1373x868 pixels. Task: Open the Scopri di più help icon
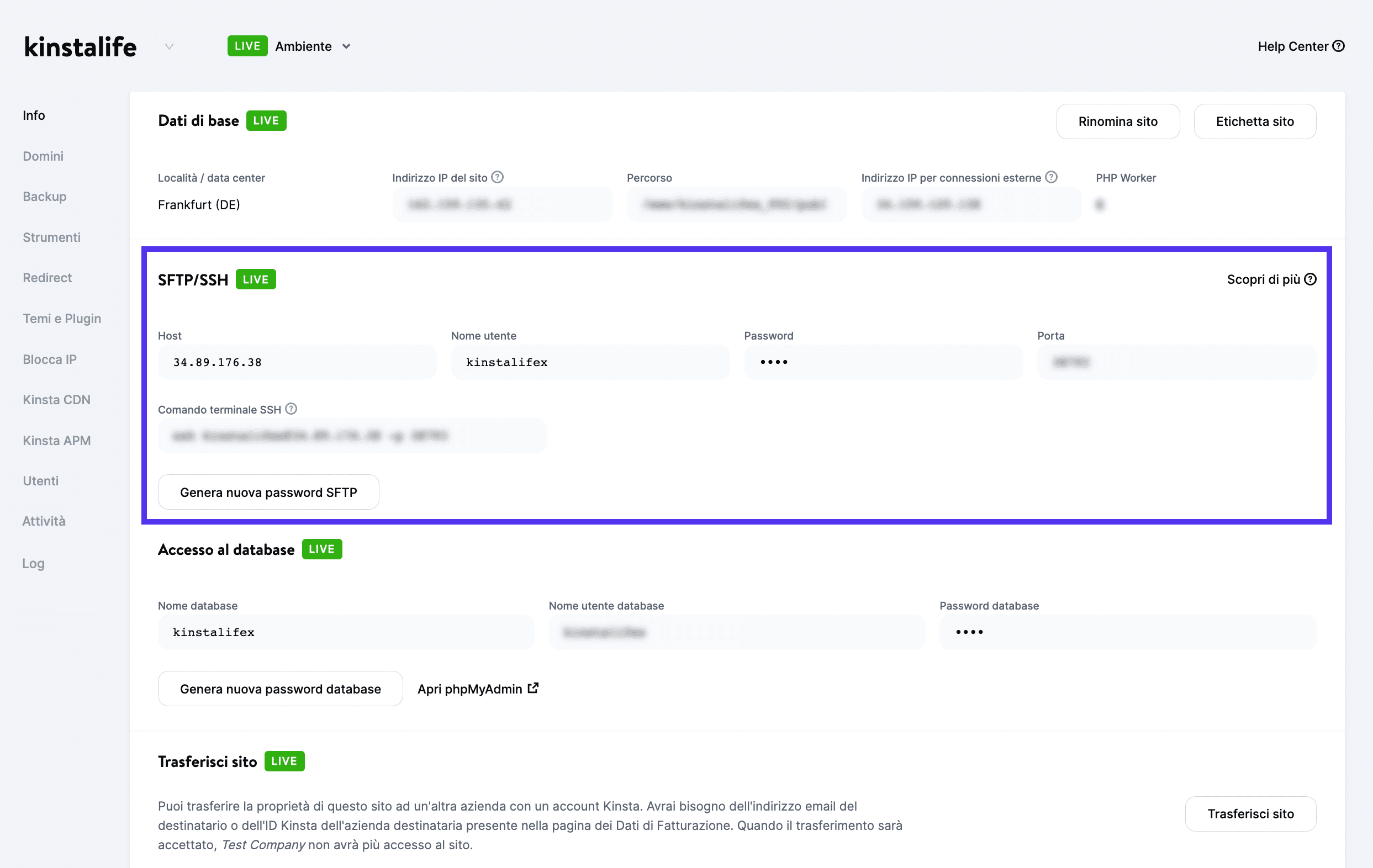click(x=1309, y=279)
